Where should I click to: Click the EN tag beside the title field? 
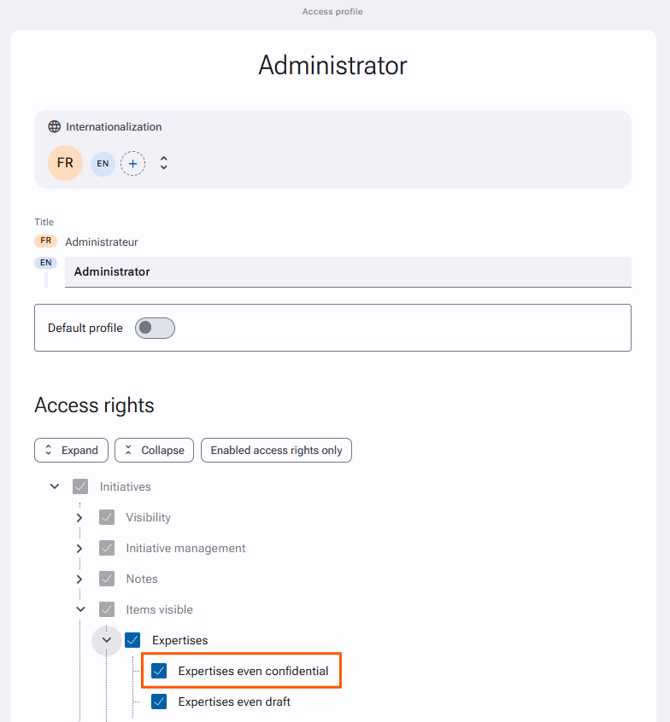coord(46,263)
